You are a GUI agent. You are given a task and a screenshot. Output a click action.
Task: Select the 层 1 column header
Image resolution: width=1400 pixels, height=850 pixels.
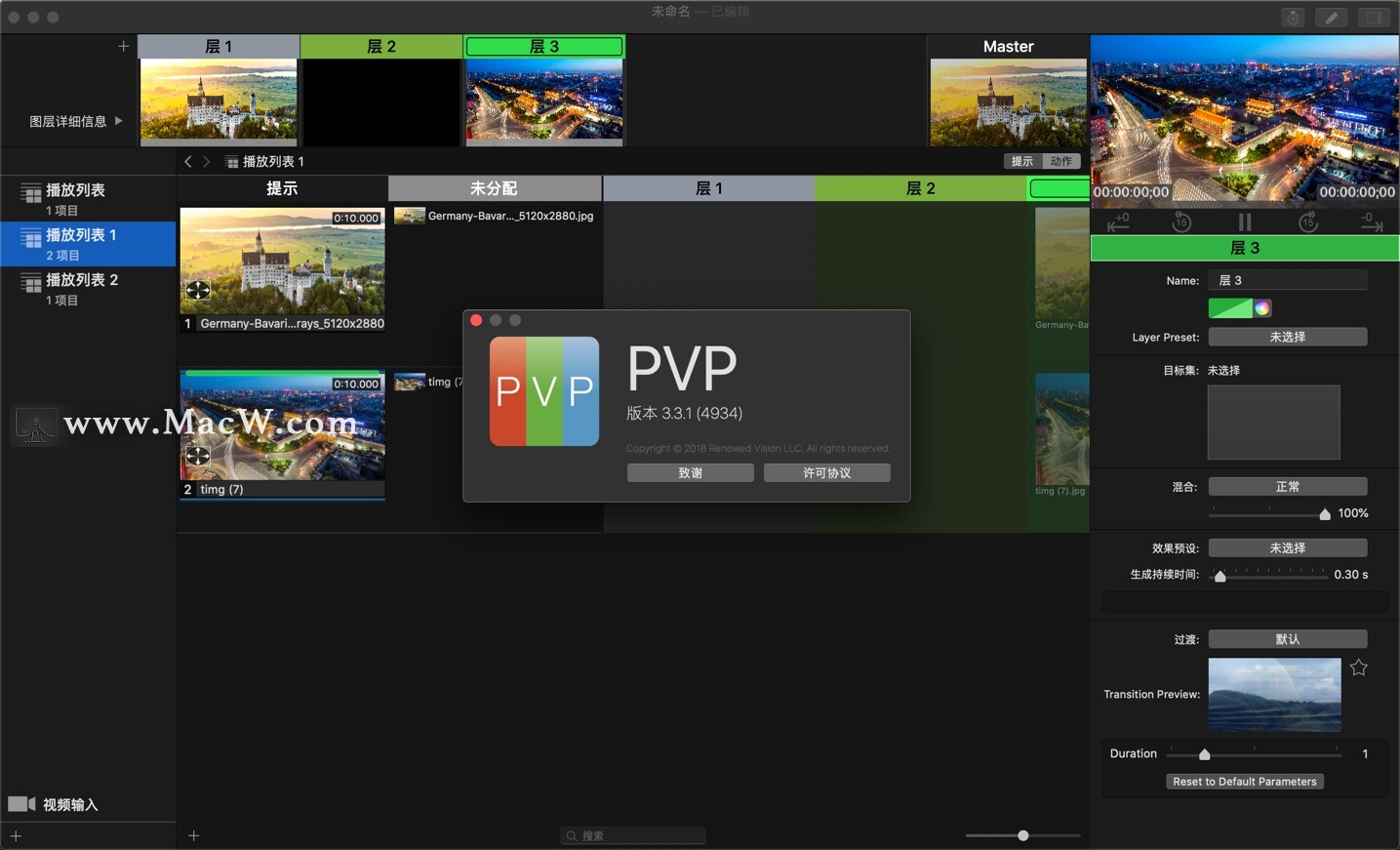pos(709,187)
